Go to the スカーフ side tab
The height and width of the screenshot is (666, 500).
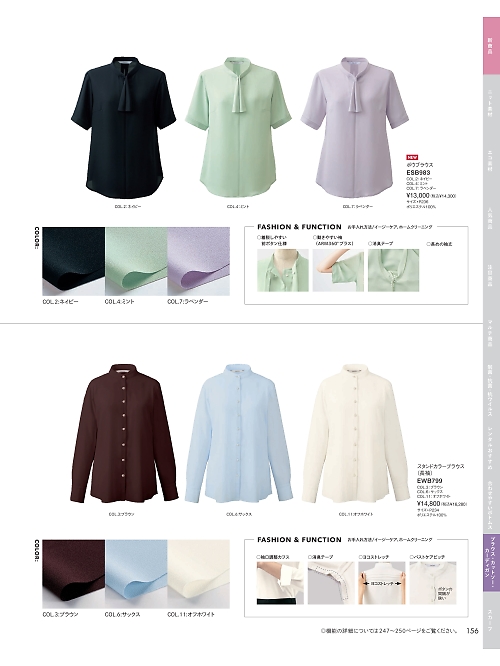(491, 619)
